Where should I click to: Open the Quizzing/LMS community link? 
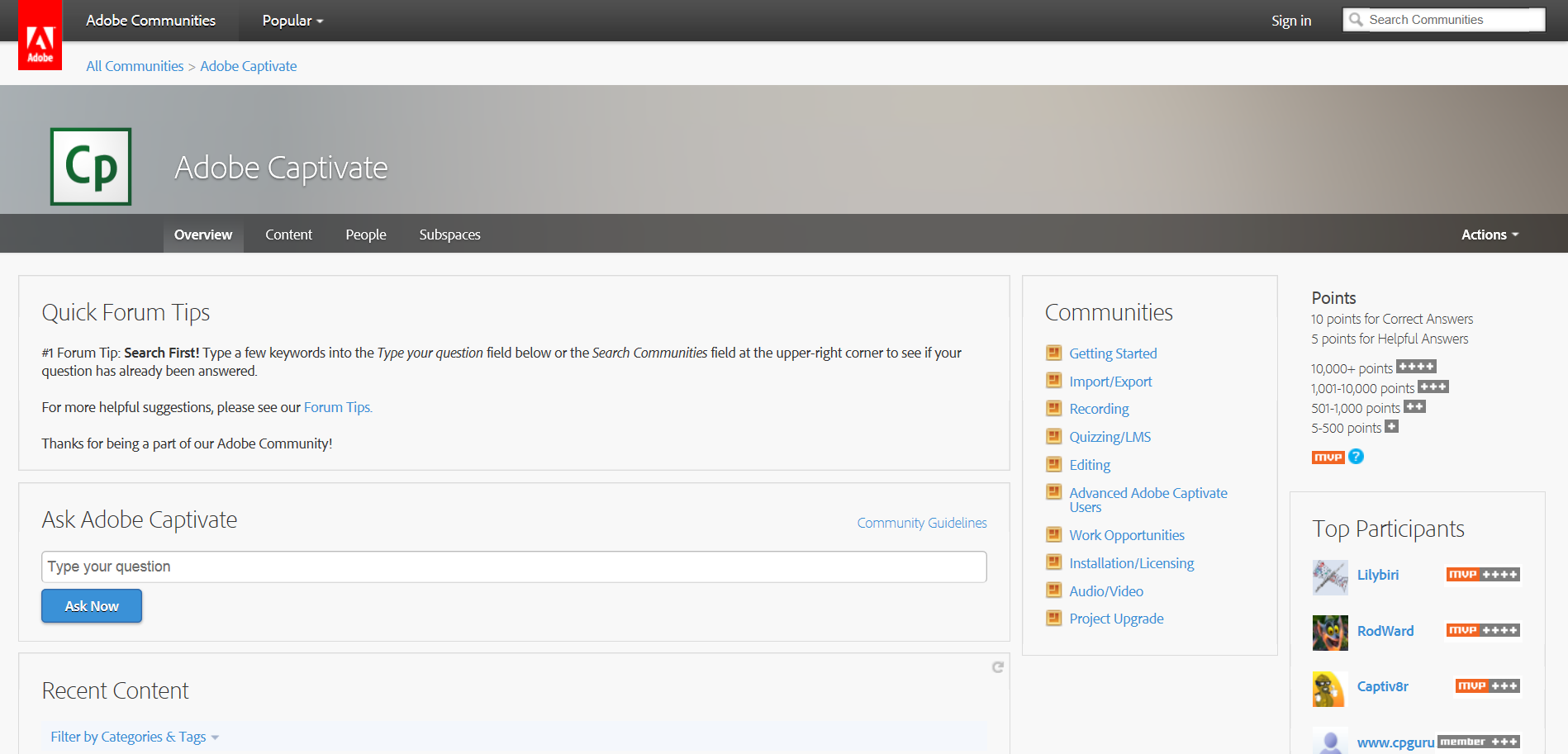pos(1109,437)
